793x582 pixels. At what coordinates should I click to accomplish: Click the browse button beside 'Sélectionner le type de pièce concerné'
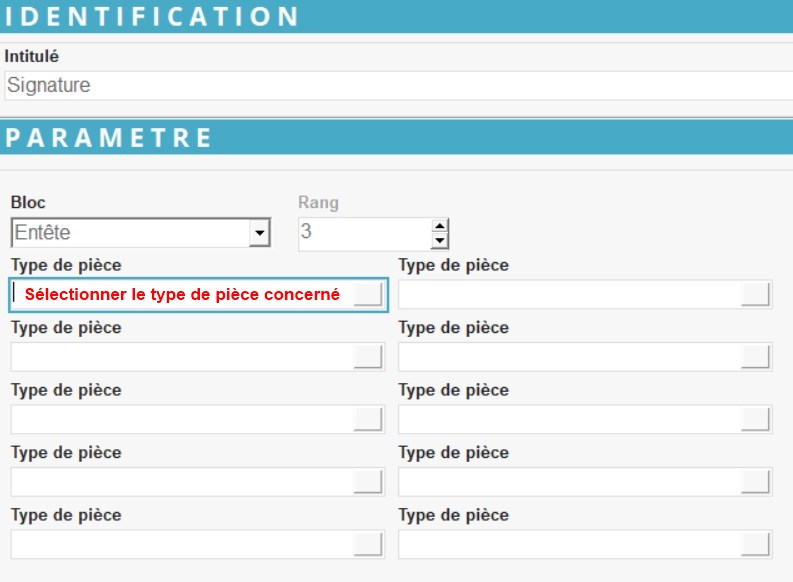[368, 294]
